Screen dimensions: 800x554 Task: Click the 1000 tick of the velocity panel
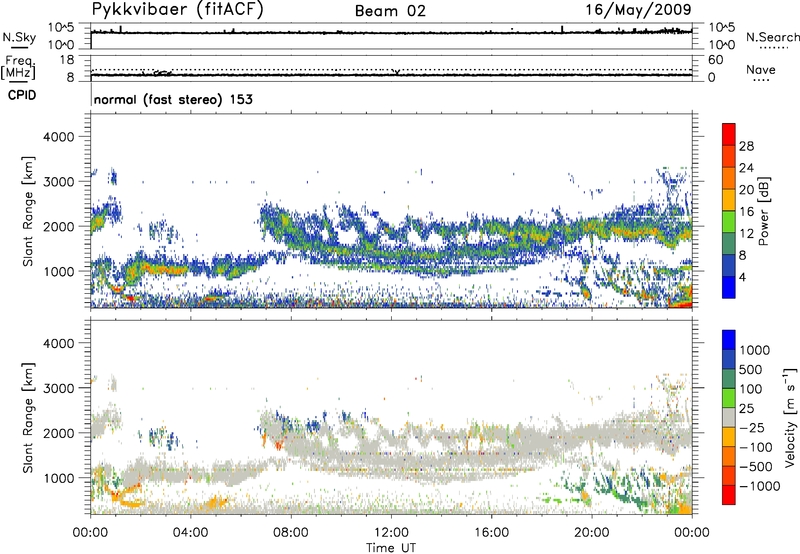pyautogui.click(x=58, y=478)
